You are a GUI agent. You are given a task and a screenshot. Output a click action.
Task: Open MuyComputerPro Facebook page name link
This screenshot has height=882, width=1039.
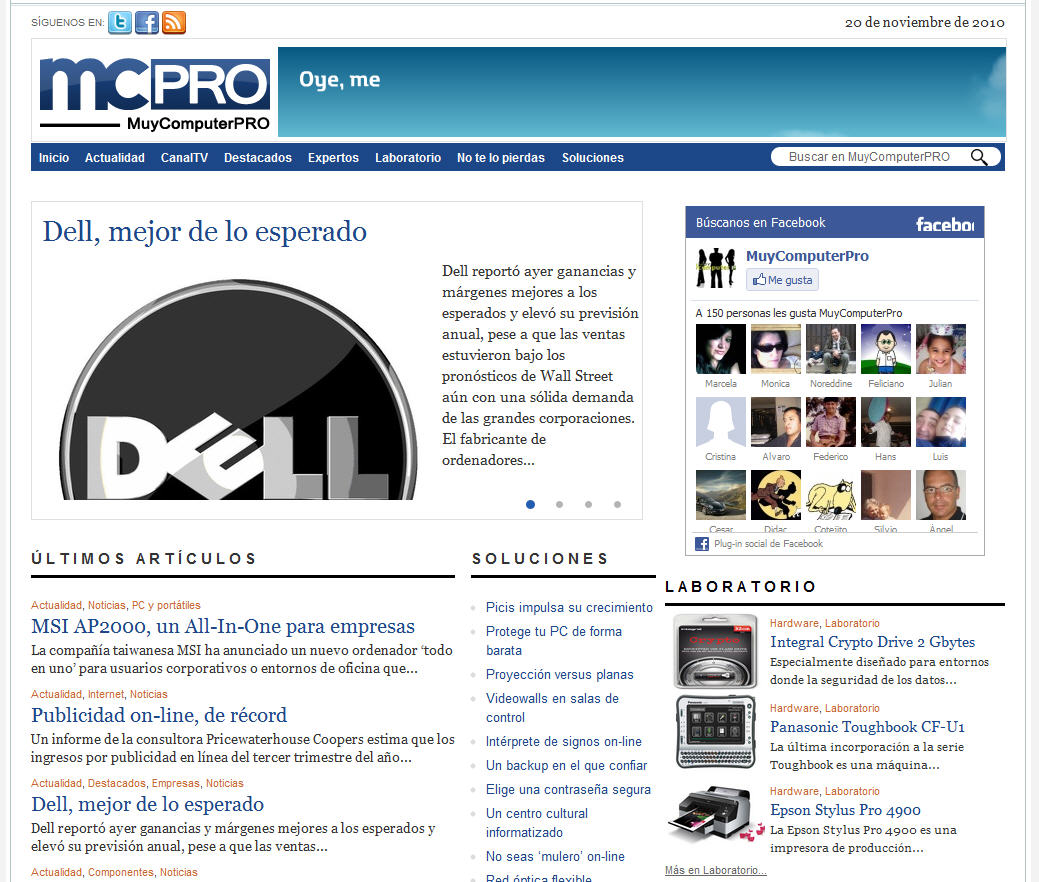807,256
